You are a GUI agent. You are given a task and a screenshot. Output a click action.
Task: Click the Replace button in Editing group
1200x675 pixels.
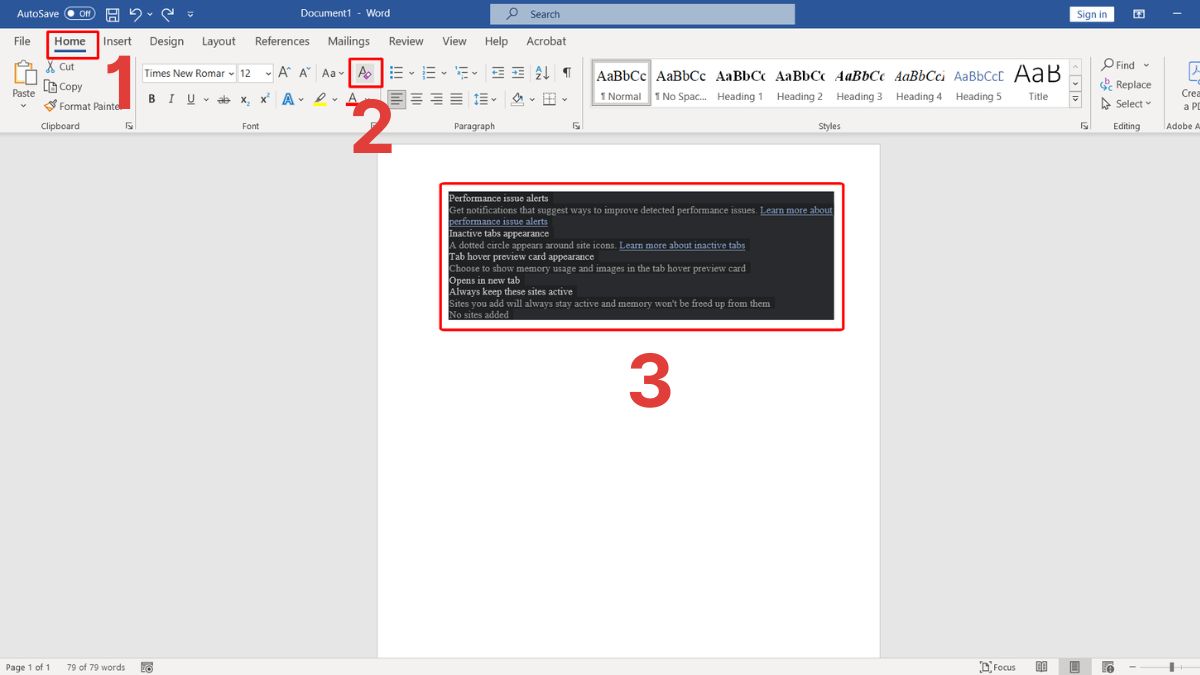[1126, 85]
